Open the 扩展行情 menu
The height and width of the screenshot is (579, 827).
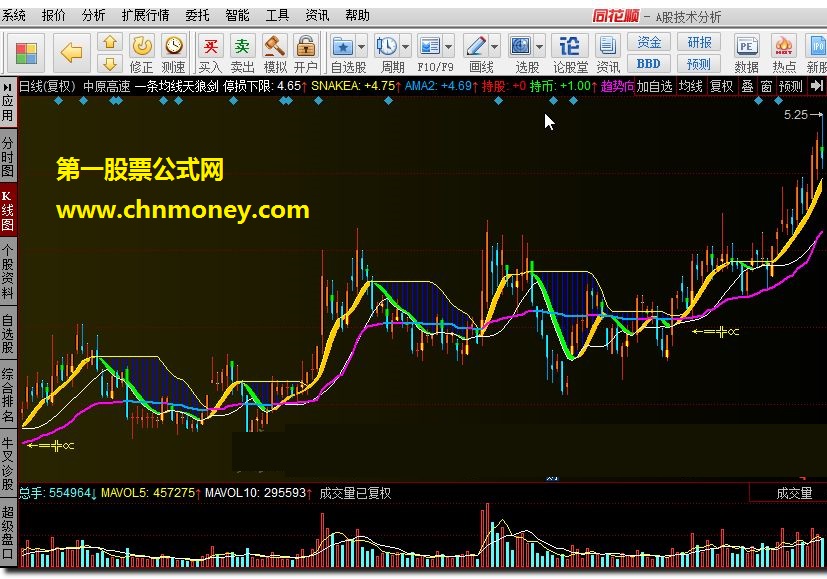coord(145,15)
